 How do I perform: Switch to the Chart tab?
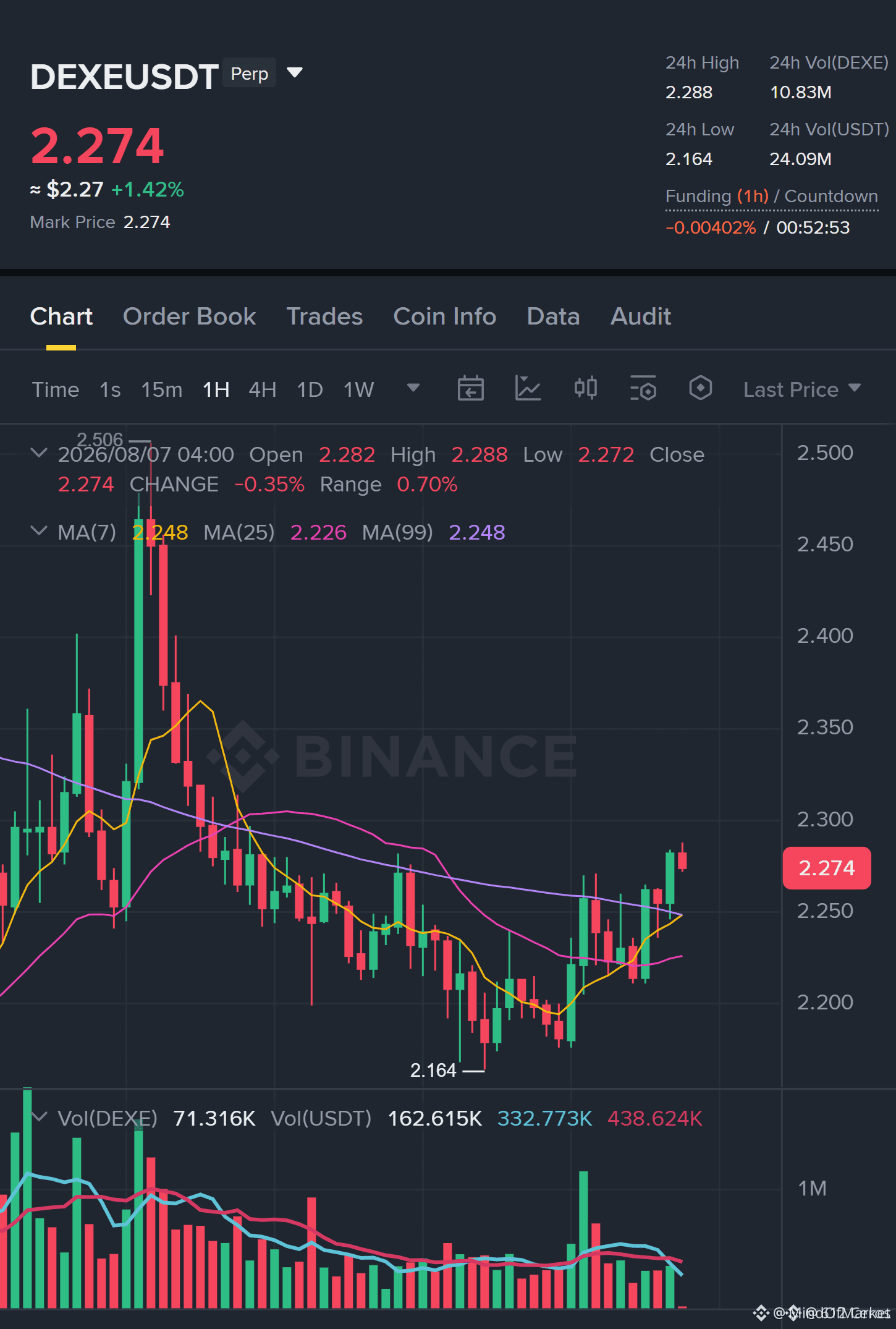61,316
